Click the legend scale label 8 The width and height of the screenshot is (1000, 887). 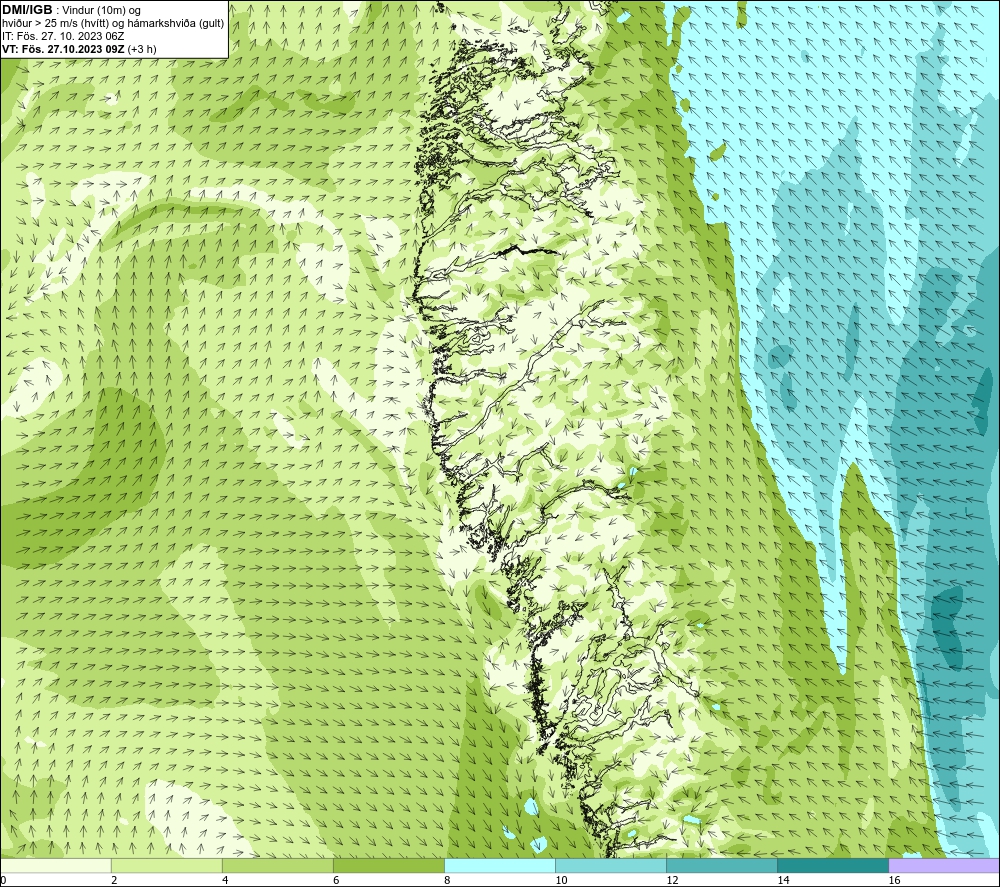447,881
